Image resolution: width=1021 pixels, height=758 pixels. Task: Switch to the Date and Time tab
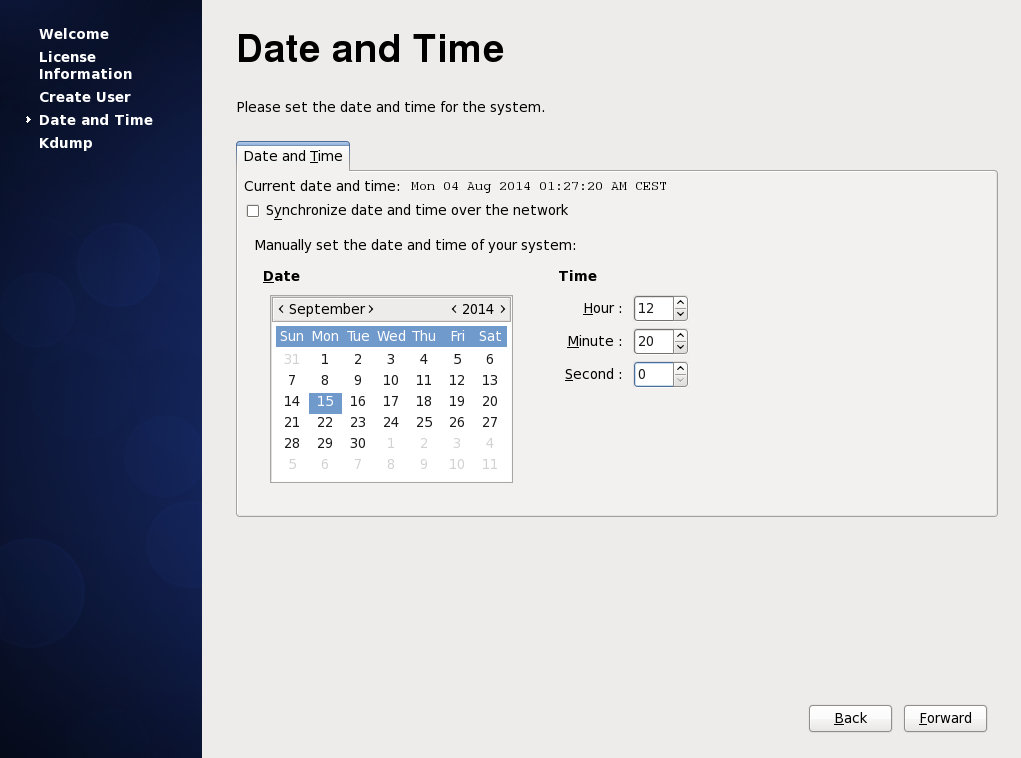tap(292, 157)
